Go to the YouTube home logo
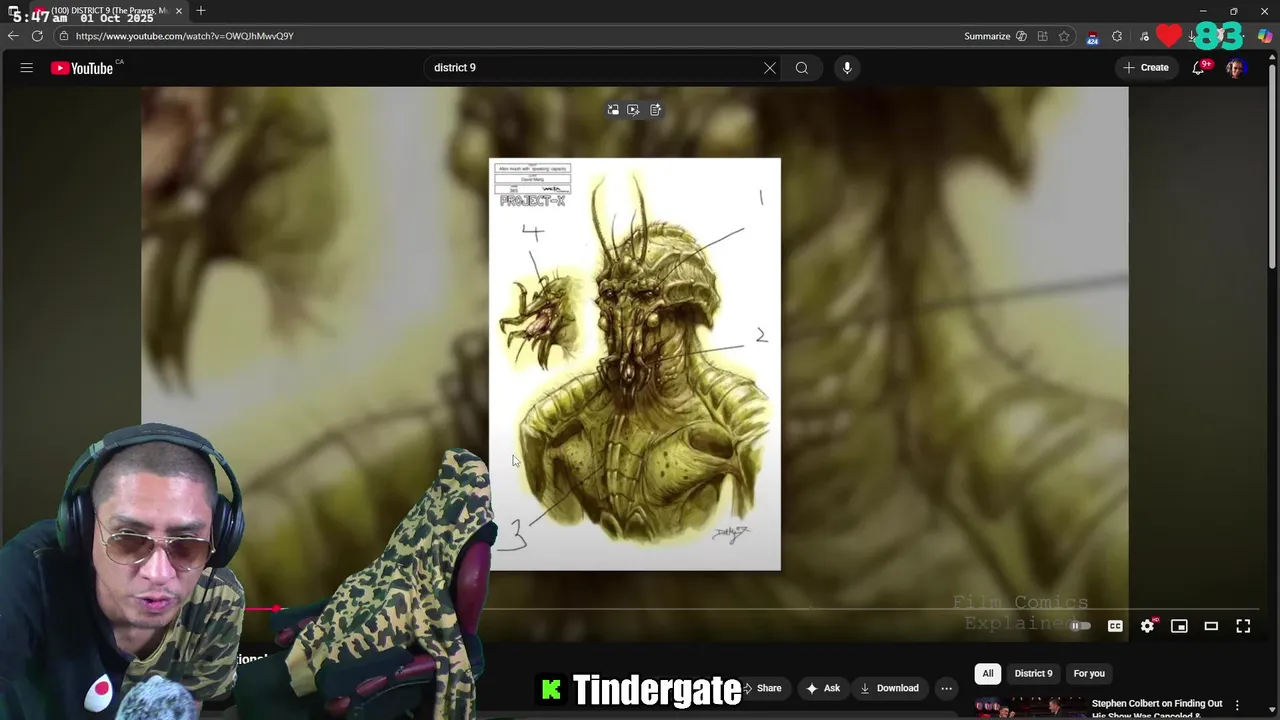This screenshot has width=1280, height=720. 82,68
